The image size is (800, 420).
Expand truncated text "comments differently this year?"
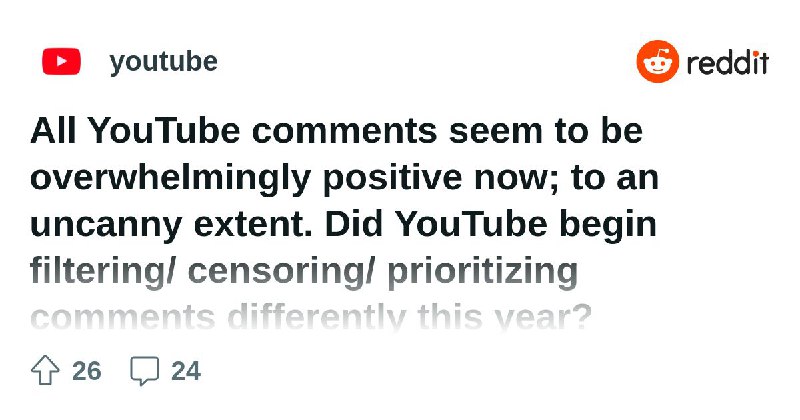(x=311, y=317)
